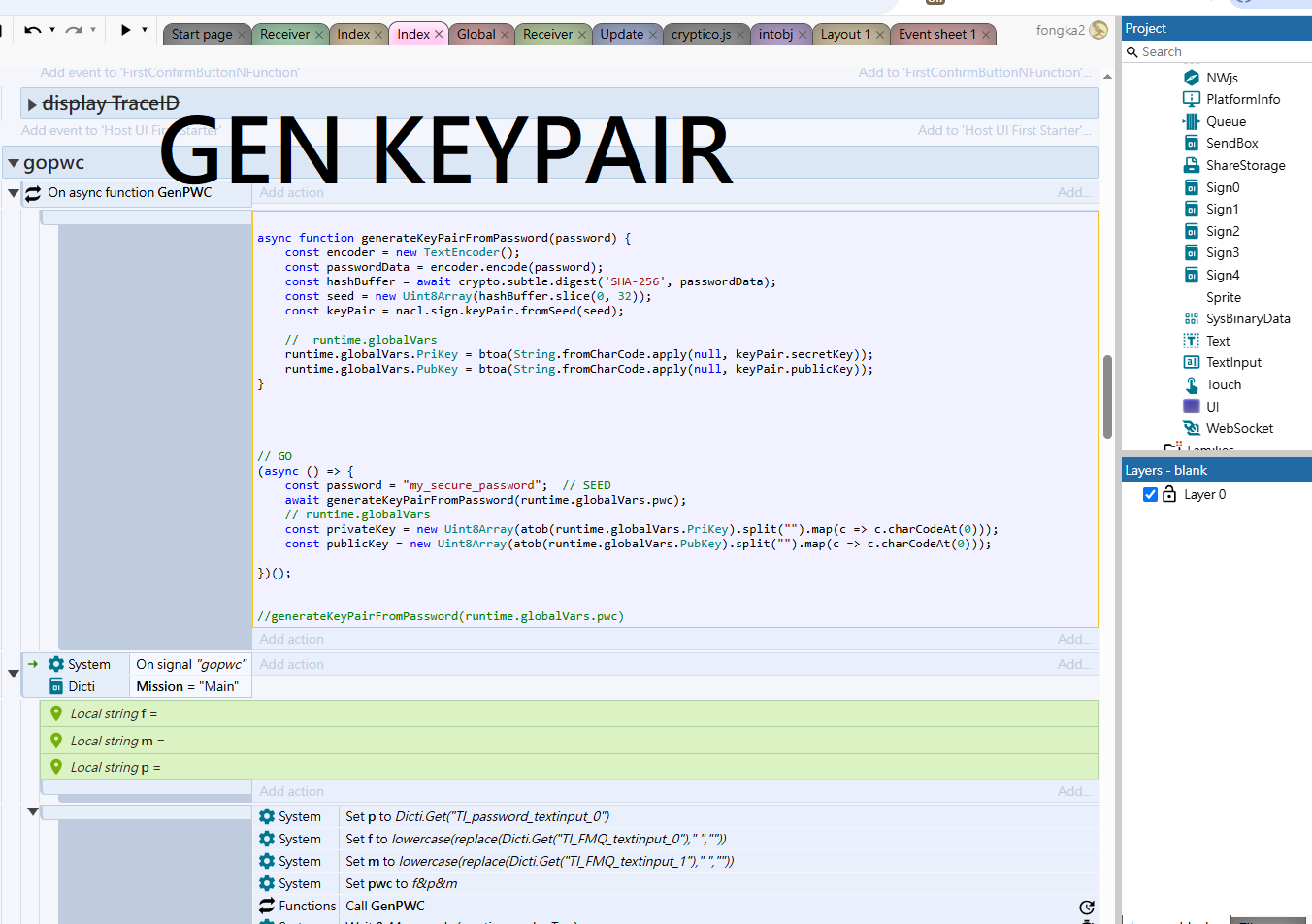Click the pin icon of Local string m
This screenshot has height=924, width=1312.
(56, 740)
